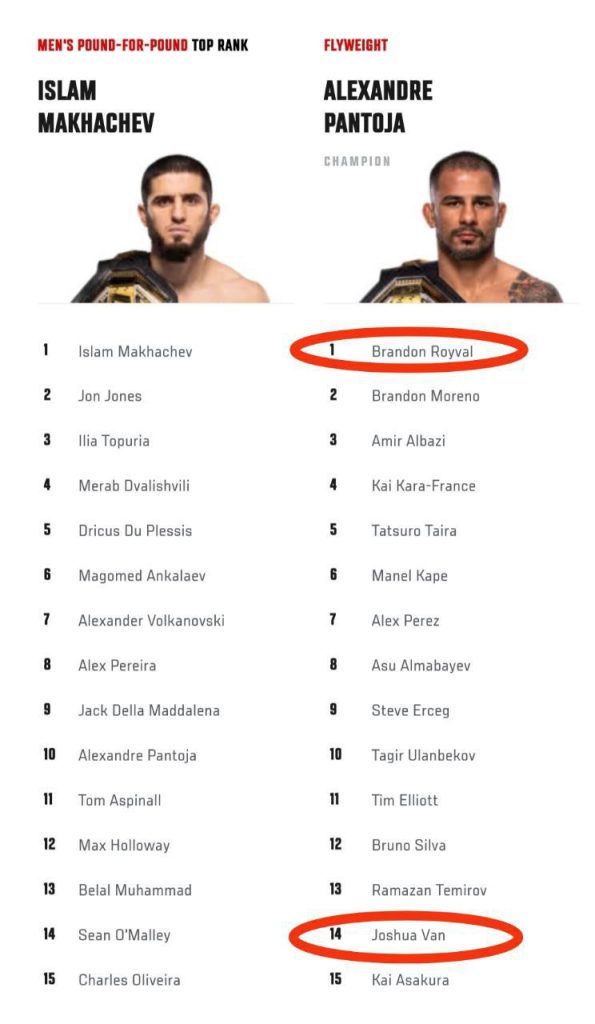Open Ilia Topuria's fighter profile
Image resolution: width=595 pixels, height=1024 pixels.
tap(114, 441)
